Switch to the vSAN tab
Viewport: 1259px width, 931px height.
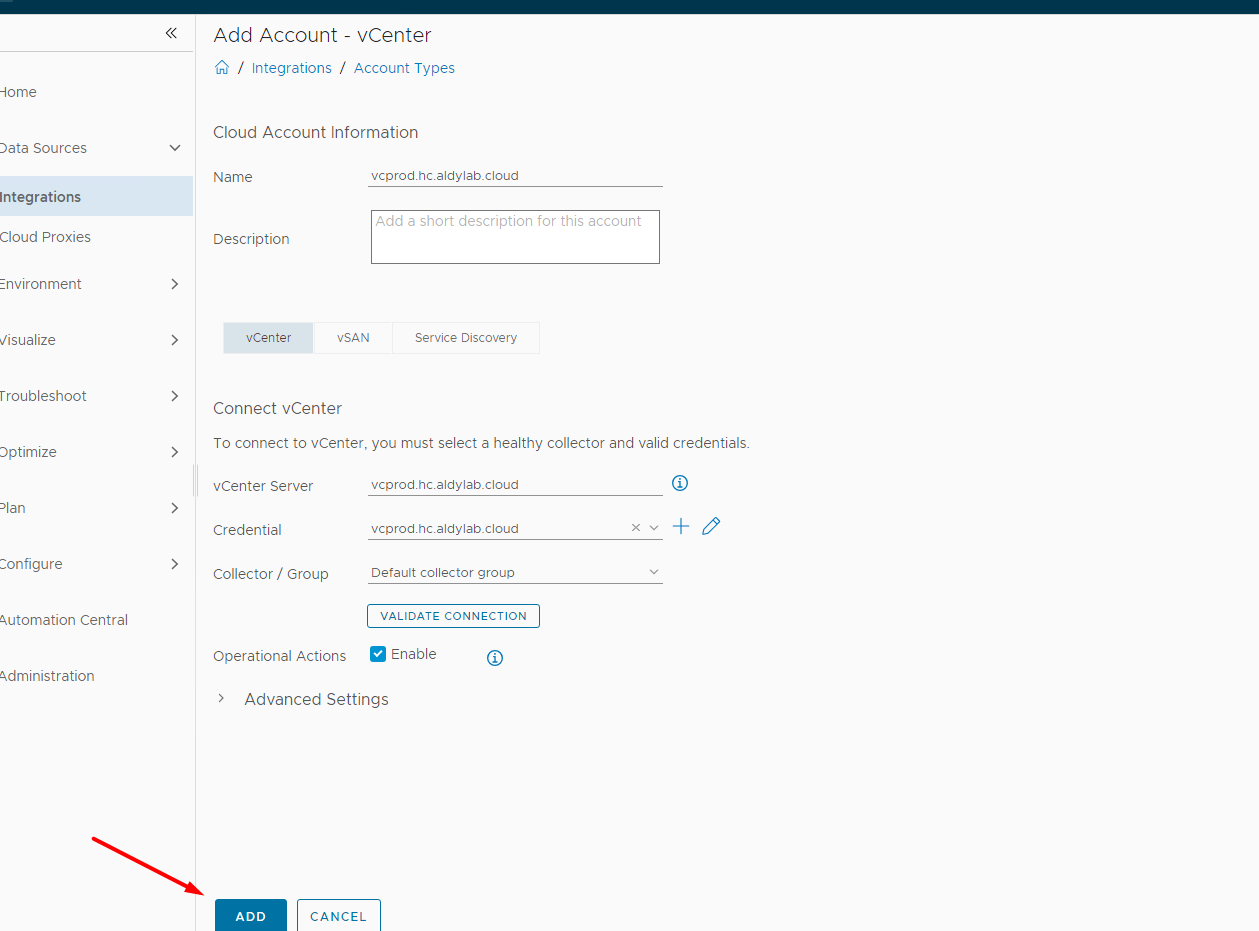coord(353,338)
